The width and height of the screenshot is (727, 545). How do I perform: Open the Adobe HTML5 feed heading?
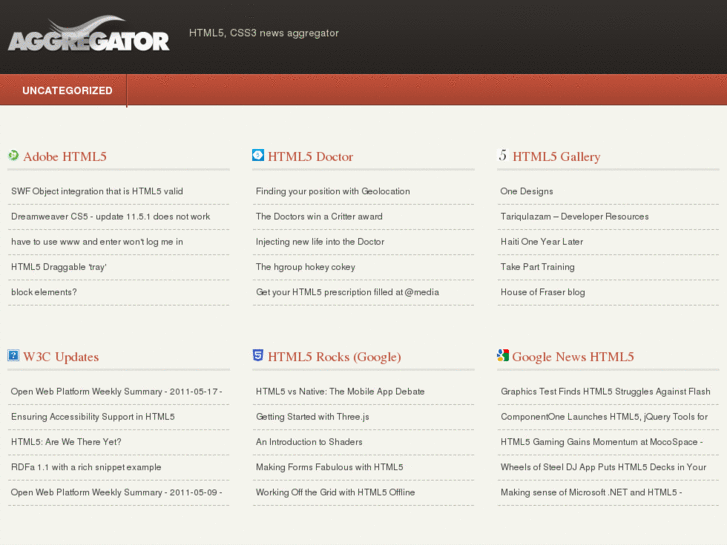(65, 157)
